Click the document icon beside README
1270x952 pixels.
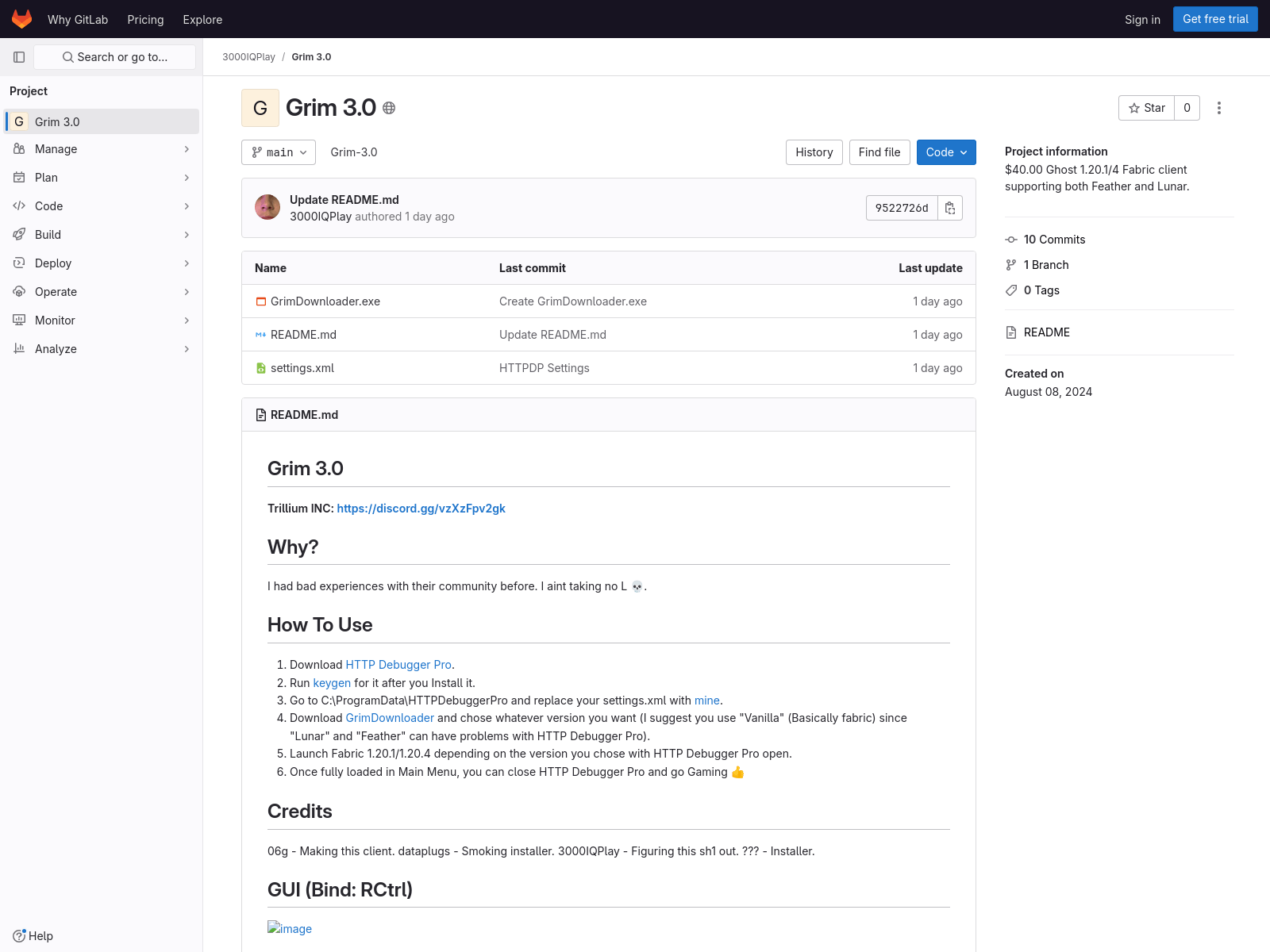(x=1011, y=332)
